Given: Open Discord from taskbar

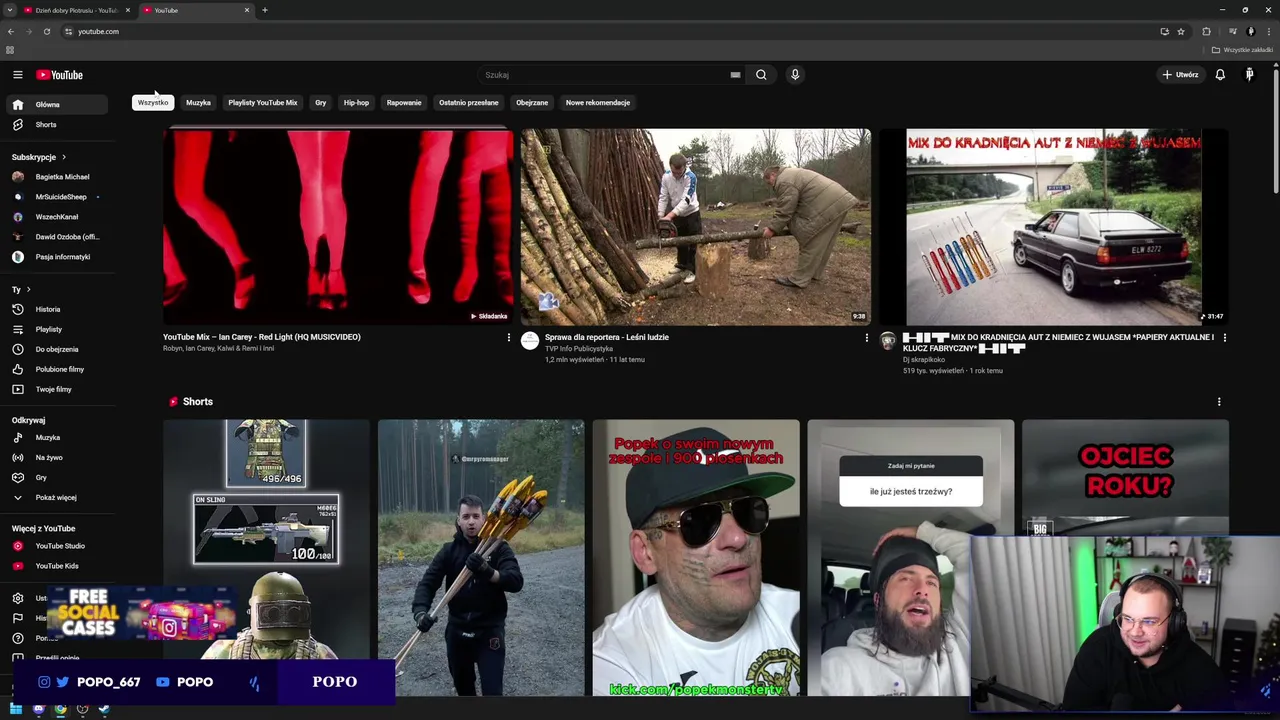Looking at the screenshot, I should click(x=38, y=709).
